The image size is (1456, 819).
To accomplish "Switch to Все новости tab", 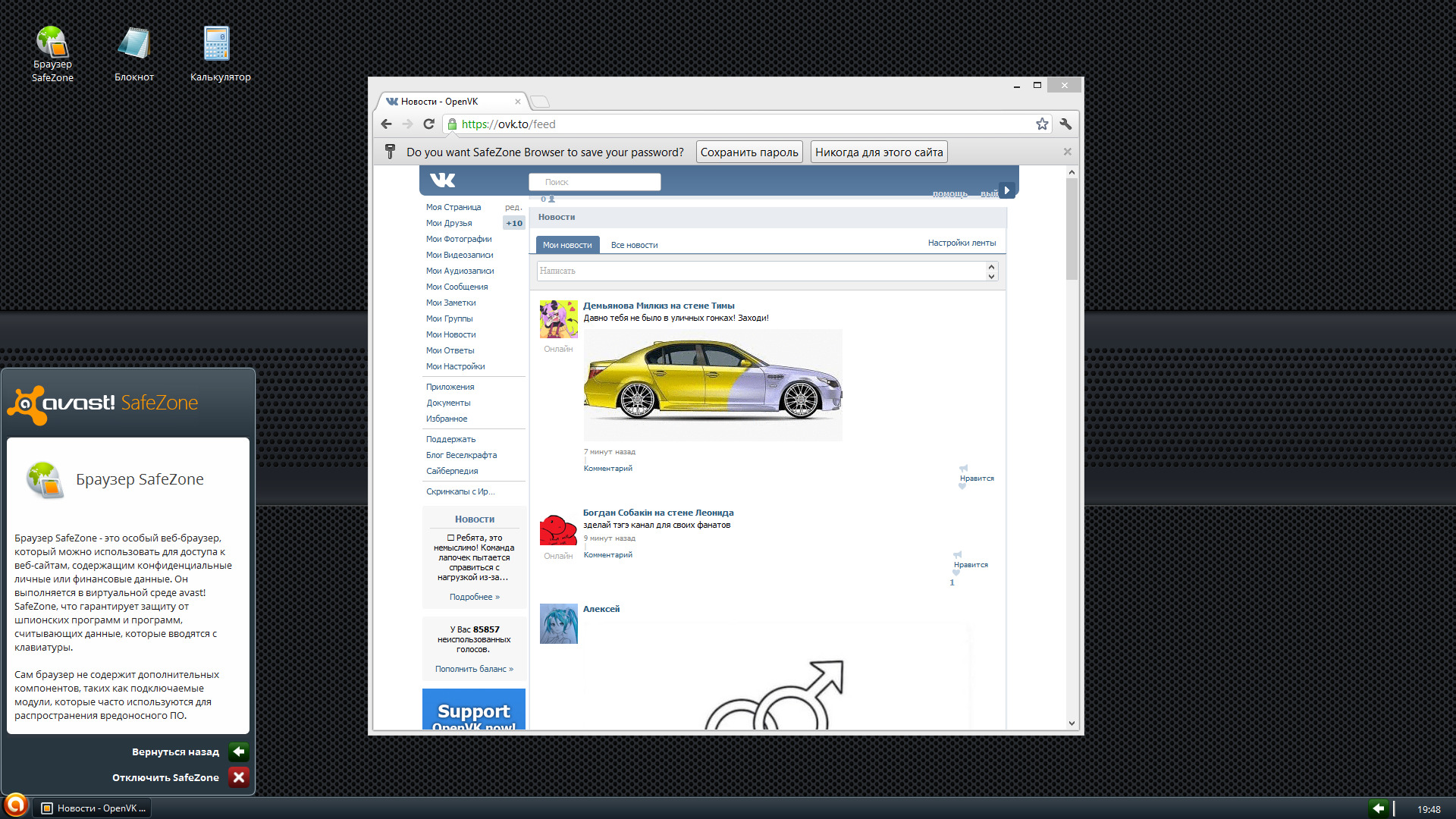I will (x=635, y=245).
